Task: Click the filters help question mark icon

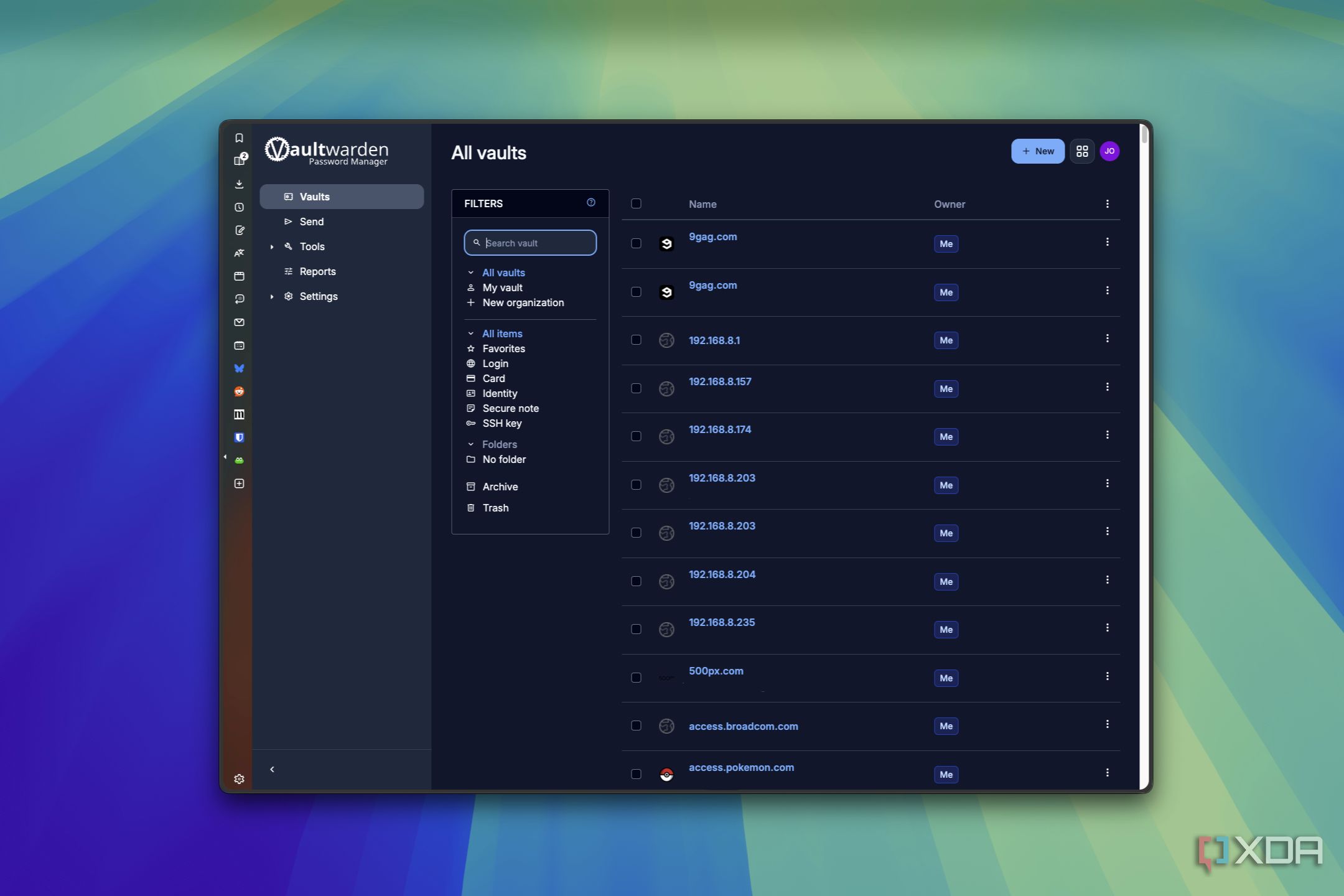Action: pyautogui.click(x=591, y=203)
